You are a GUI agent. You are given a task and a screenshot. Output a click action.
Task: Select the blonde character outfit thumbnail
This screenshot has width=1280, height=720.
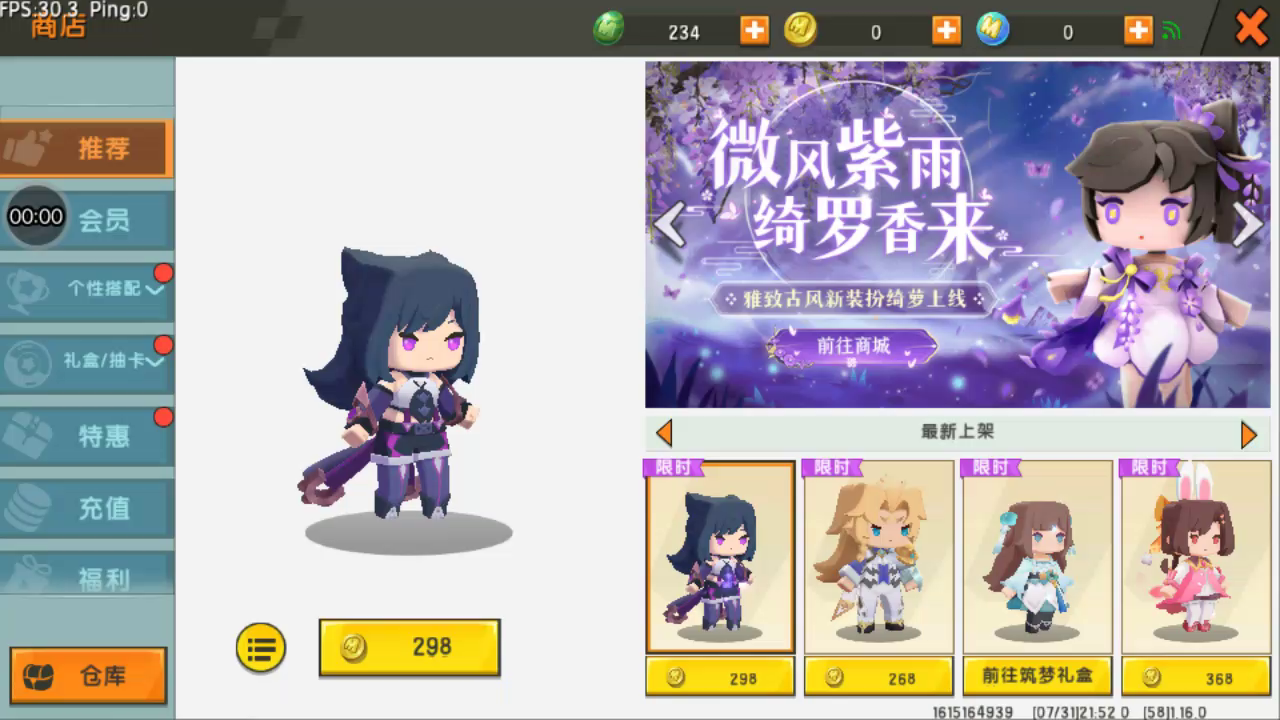point(878,557)
